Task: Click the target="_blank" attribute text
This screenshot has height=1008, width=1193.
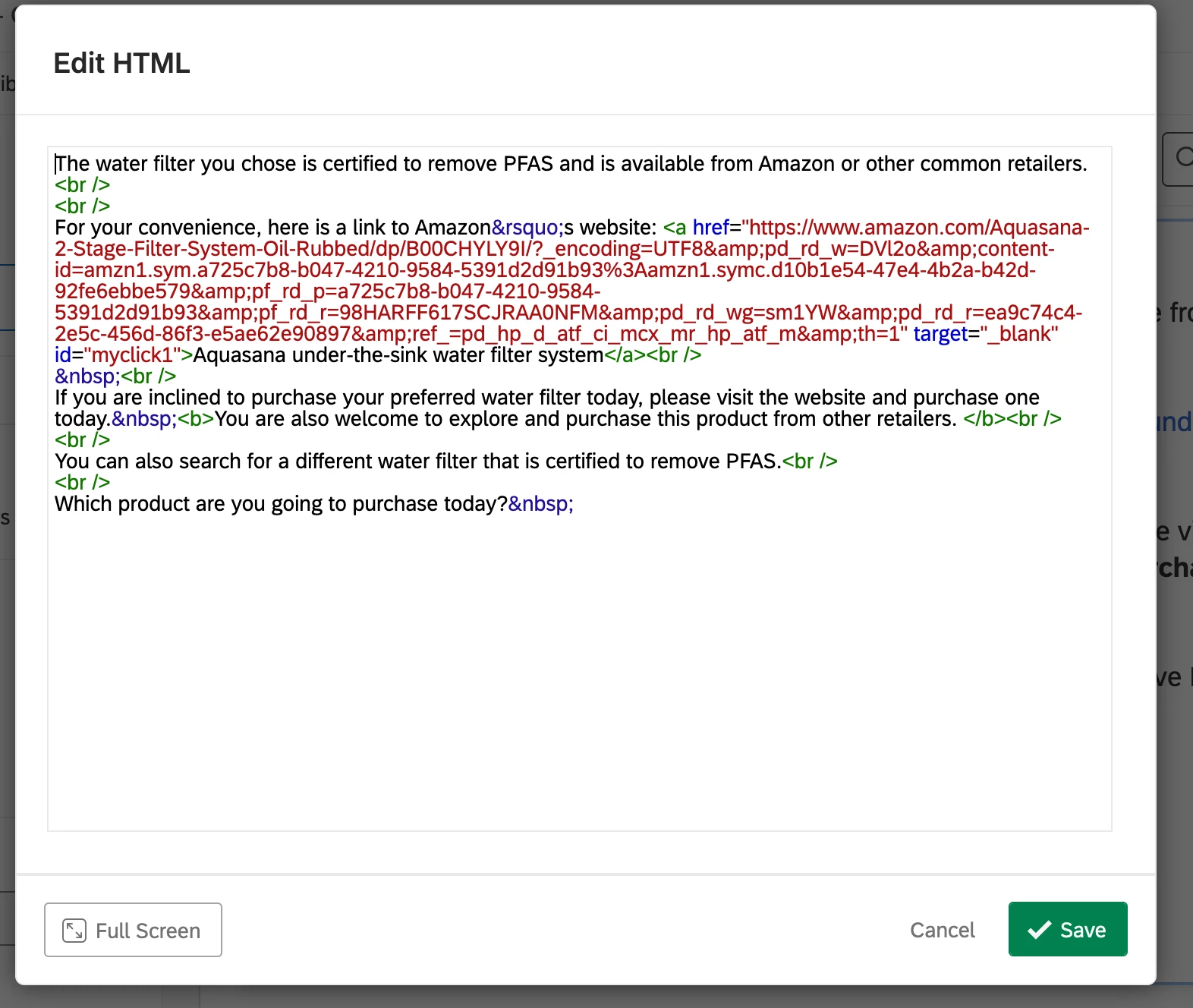Action: click(986, 334)
